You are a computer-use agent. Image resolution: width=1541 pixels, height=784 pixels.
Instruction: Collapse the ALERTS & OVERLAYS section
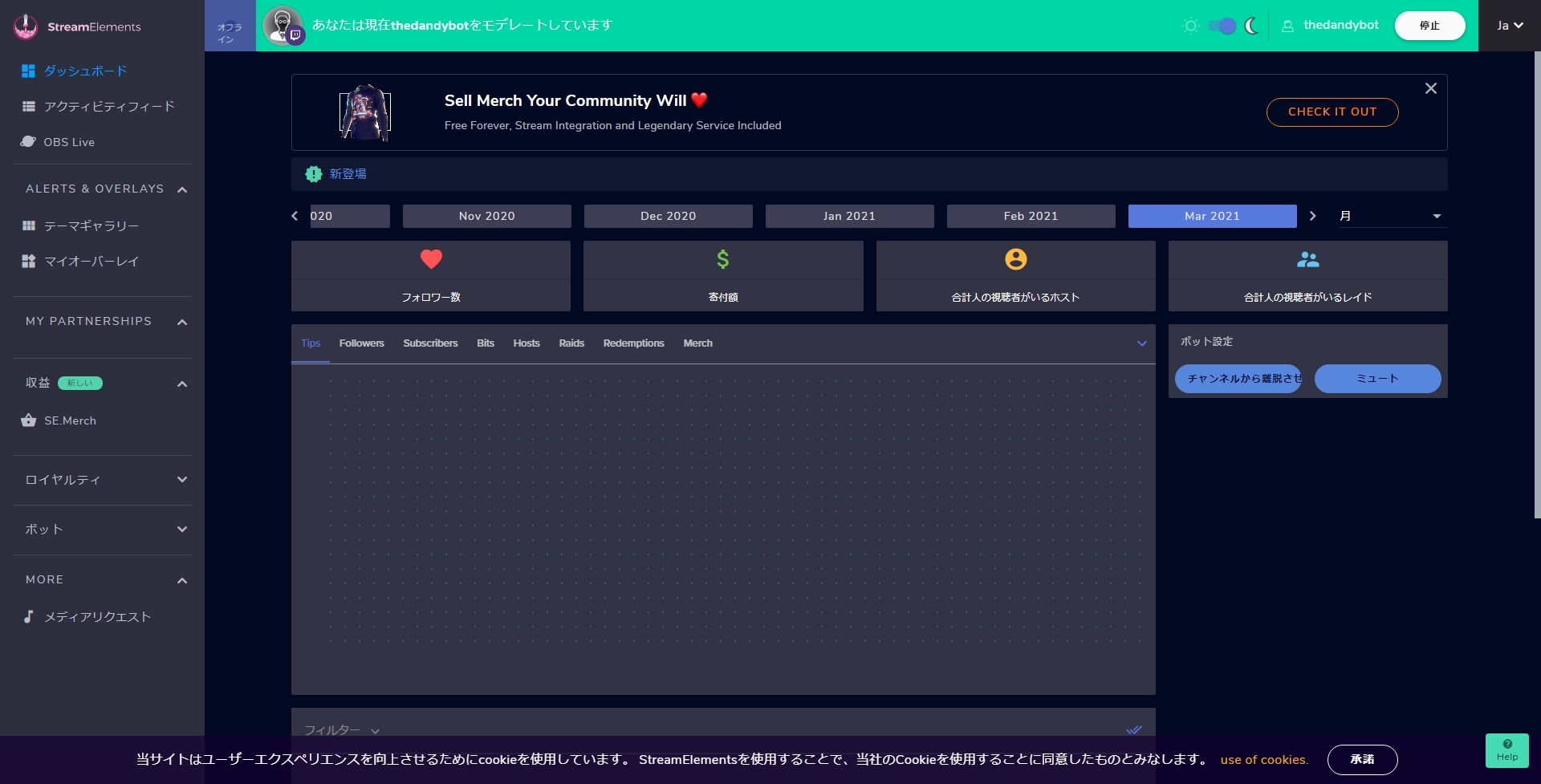[x=182, y=189]
